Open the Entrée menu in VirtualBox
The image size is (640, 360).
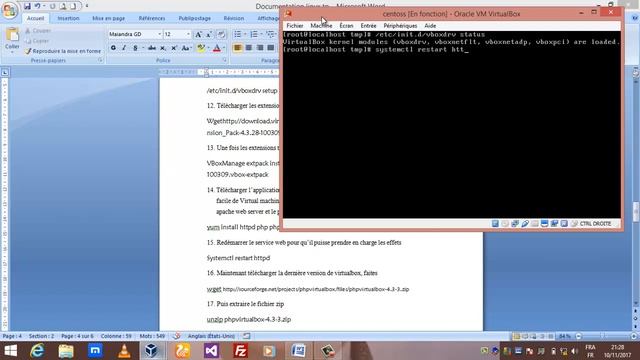pyautogui.click(x=368, y=26)
